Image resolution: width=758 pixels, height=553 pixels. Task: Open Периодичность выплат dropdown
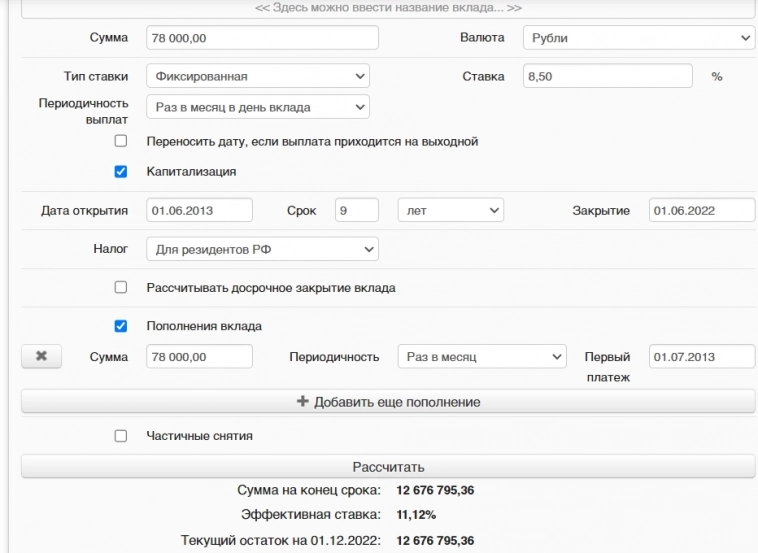click(x=257, y=106)
